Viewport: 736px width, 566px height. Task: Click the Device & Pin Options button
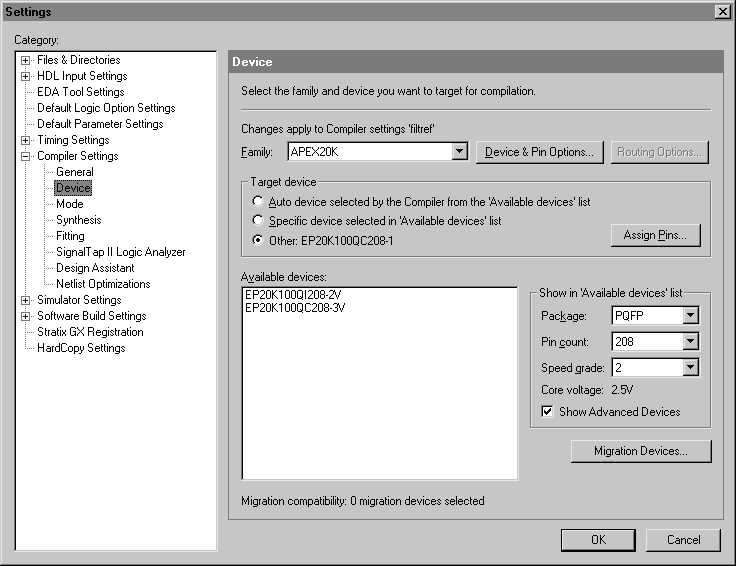click(x=539, y=152)
